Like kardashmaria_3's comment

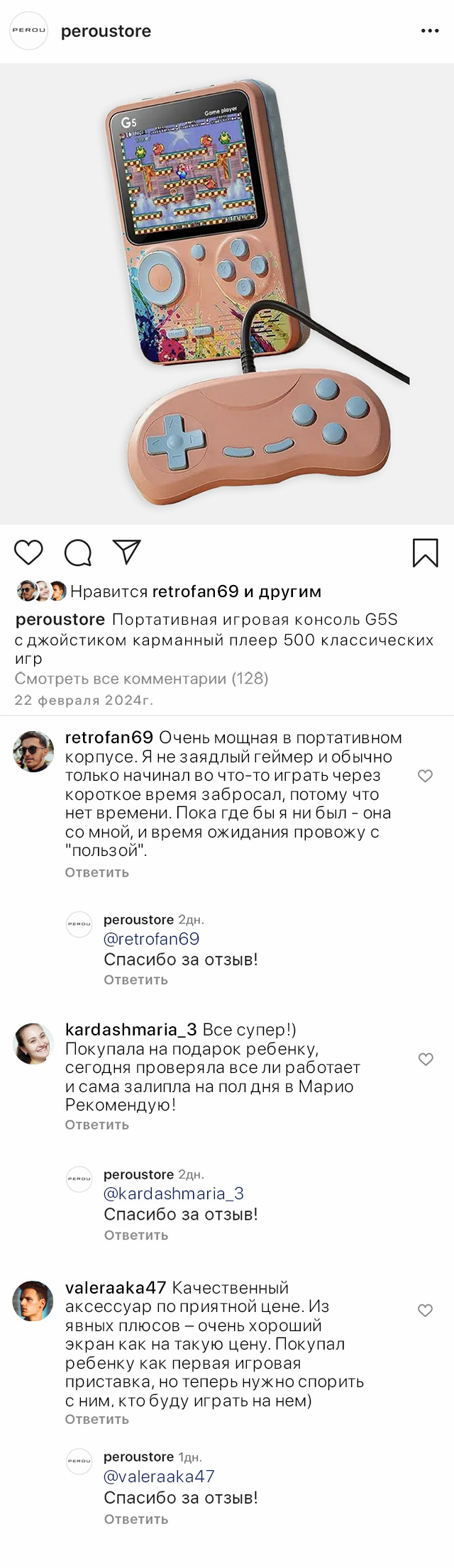pyautogui.click(x=425, y=1059)
